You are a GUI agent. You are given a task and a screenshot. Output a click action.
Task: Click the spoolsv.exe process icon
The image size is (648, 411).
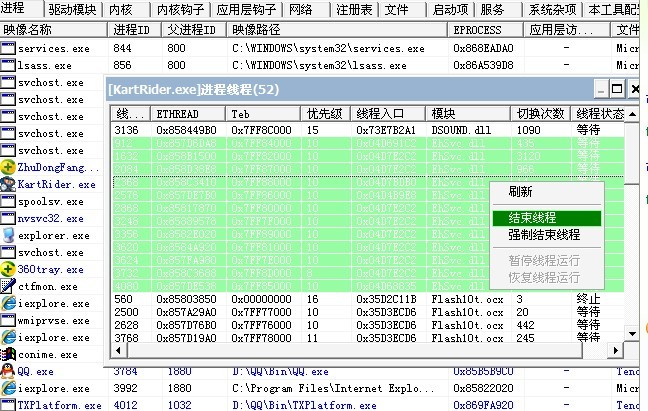click(8, 201)
